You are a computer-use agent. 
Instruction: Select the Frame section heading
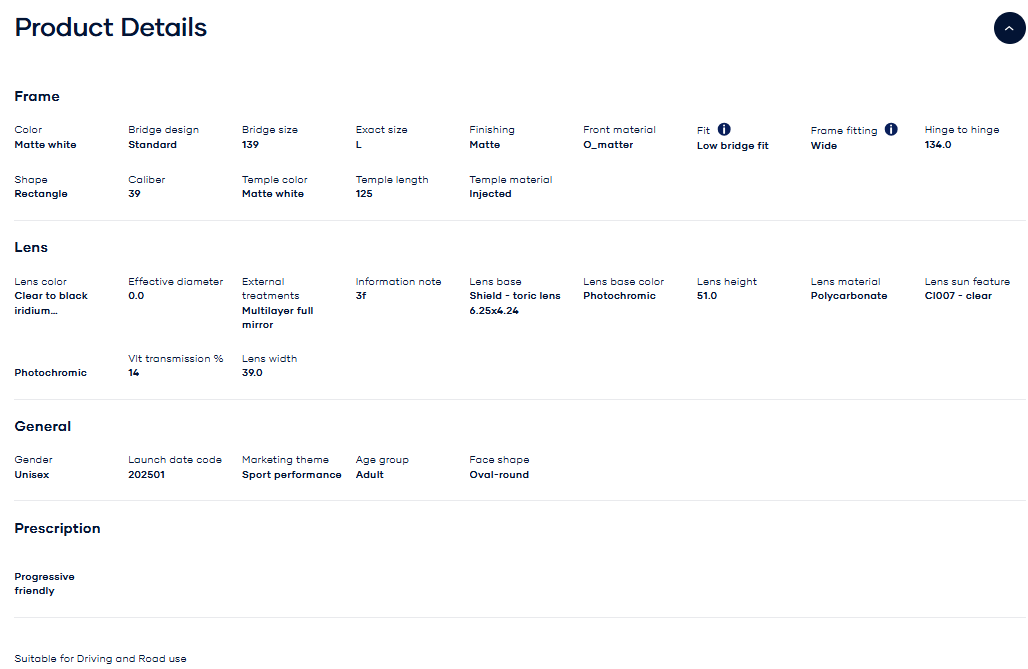coord(37,96)
